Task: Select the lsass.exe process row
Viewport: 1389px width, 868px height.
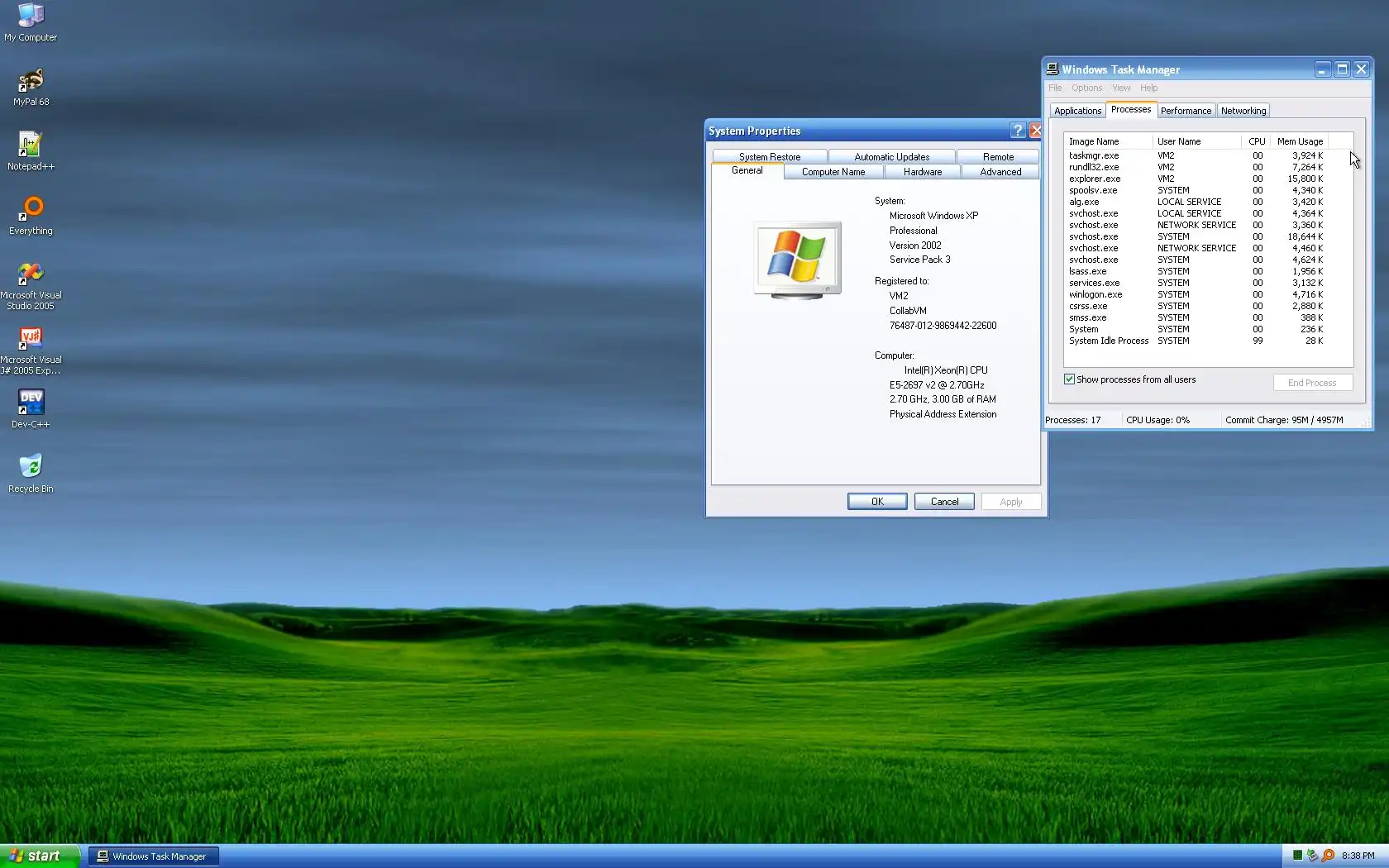Action: click(1196, 271)
